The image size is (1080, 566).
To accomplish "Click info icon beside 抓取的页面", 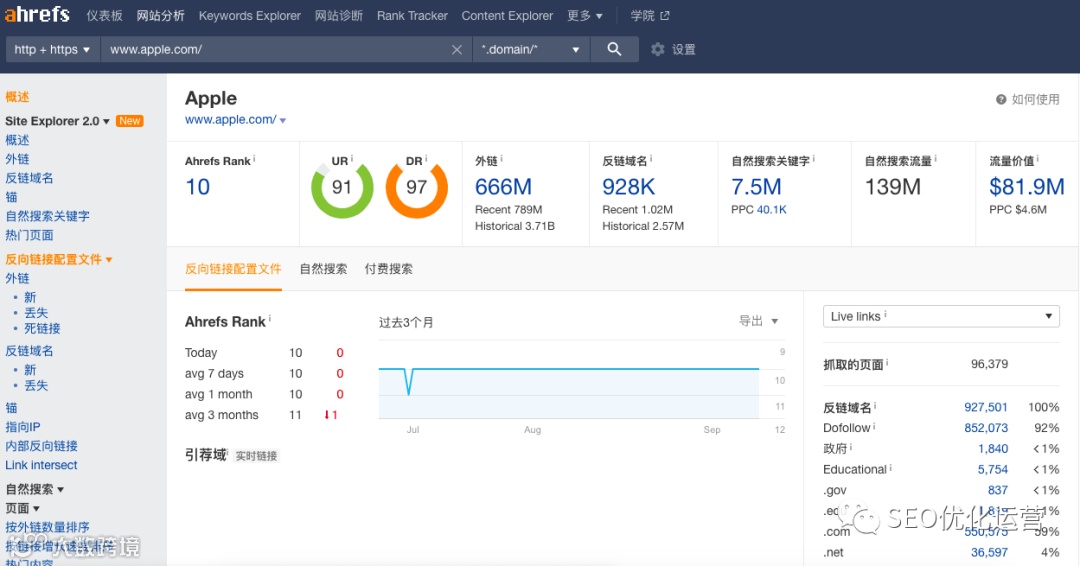I will [x=887, y=362].
